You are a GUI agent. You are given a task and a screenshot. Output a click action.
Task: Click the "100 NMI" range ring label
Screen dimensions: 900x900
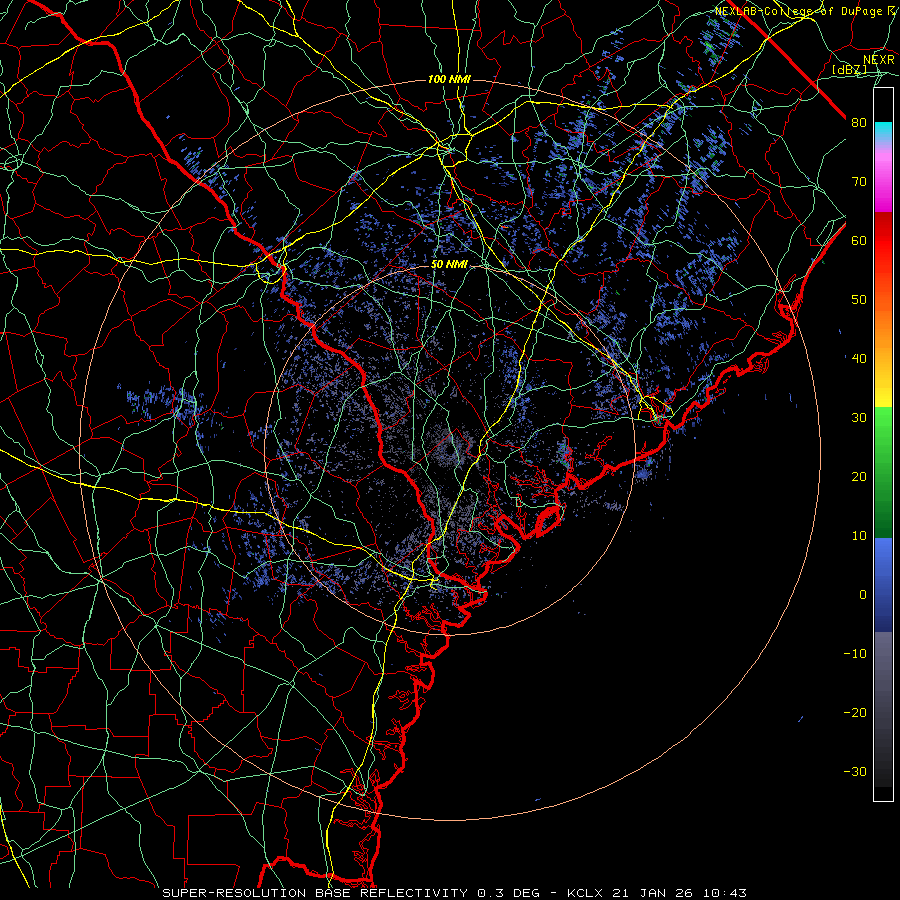click(x=449, y=79)
